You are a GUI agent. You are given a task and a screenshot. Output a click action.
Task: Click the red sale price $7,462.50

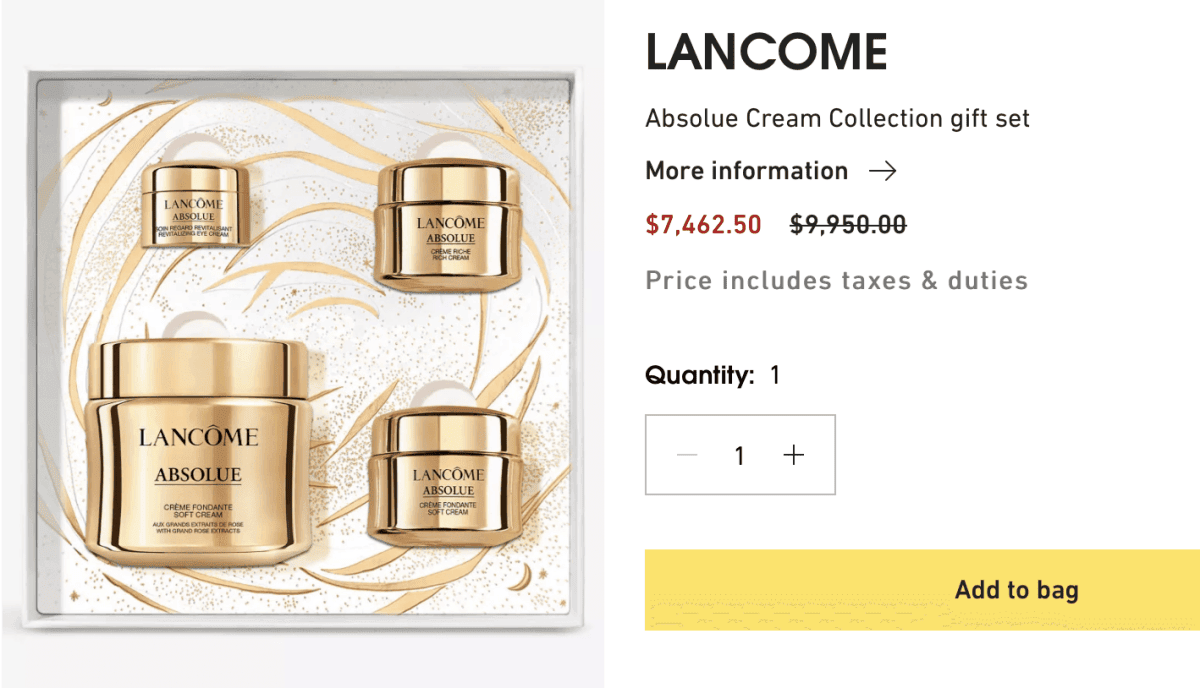(704, 224)
